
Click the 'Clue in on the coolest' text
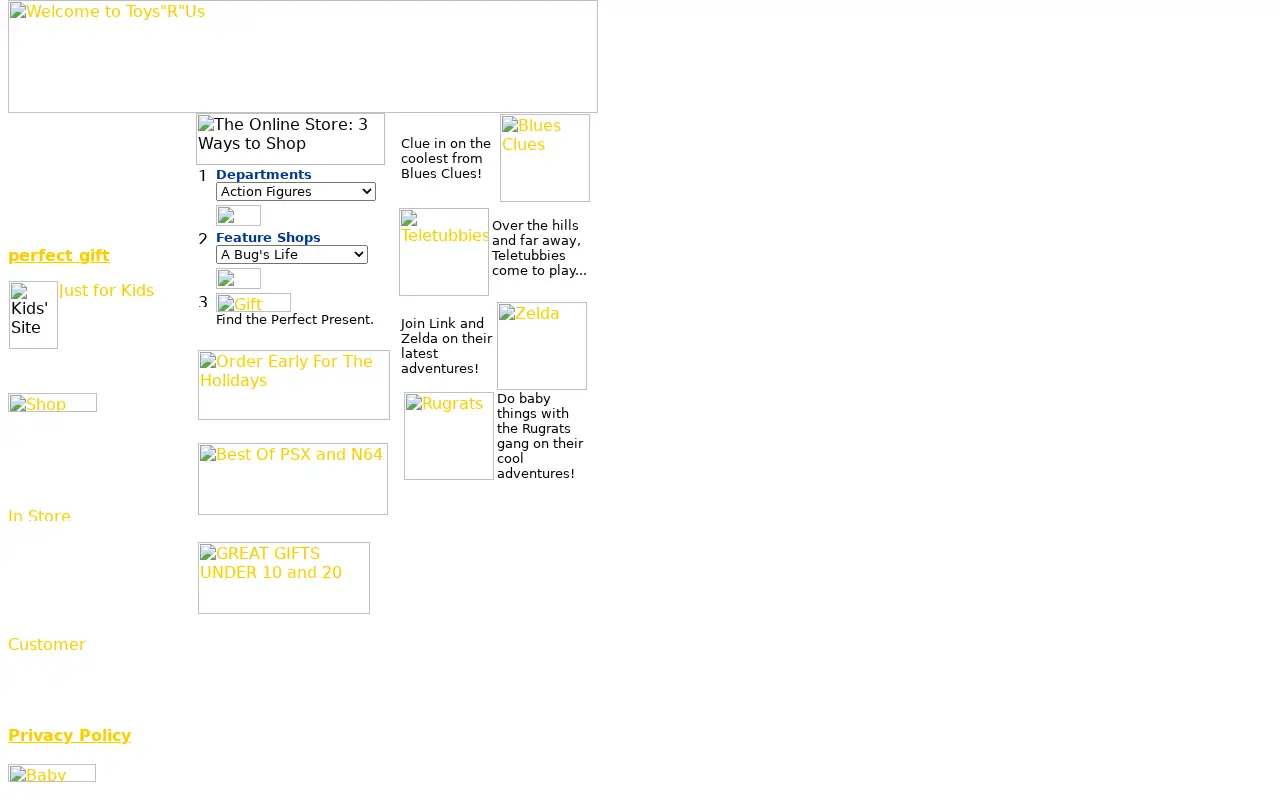[x=446, y=158]
